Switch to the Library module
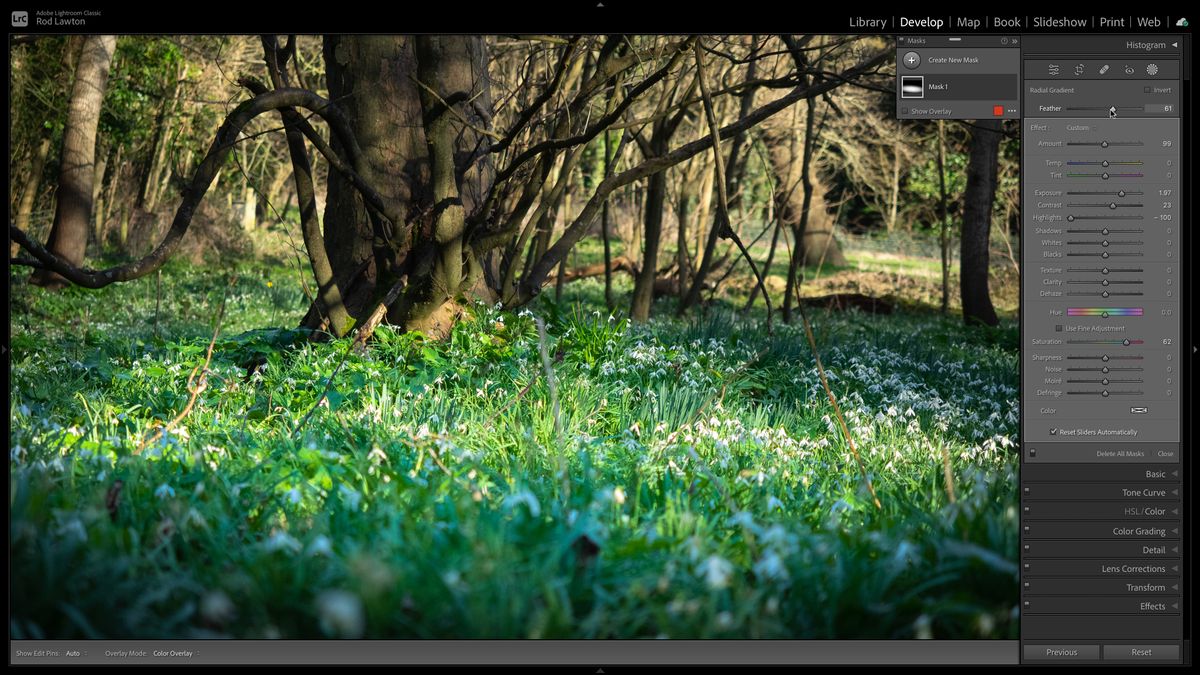This screenshot has height=675, width=1200. [x=866, y=21]
